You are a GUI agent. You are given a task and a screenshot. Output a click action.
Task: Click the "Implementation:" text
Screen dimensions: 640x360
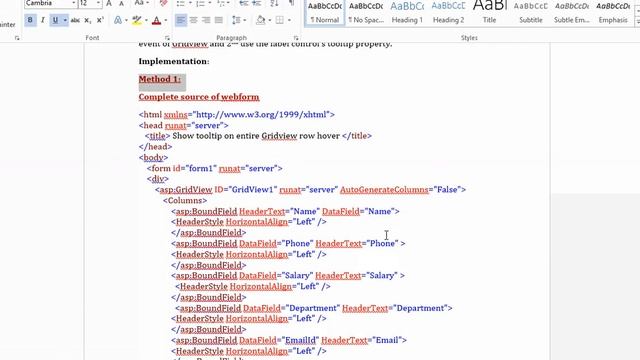[x=174, y=61]
